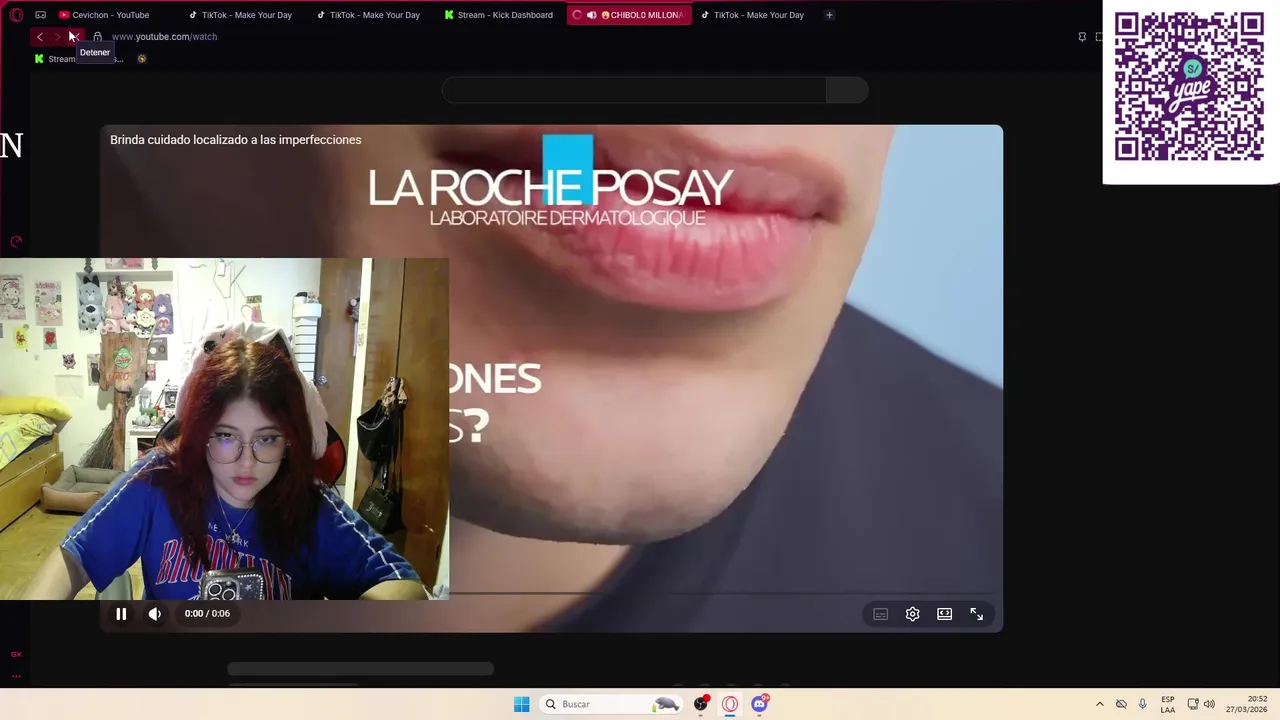
Task: Click the Yape QR code overlay
Action: click(1189, 87)
